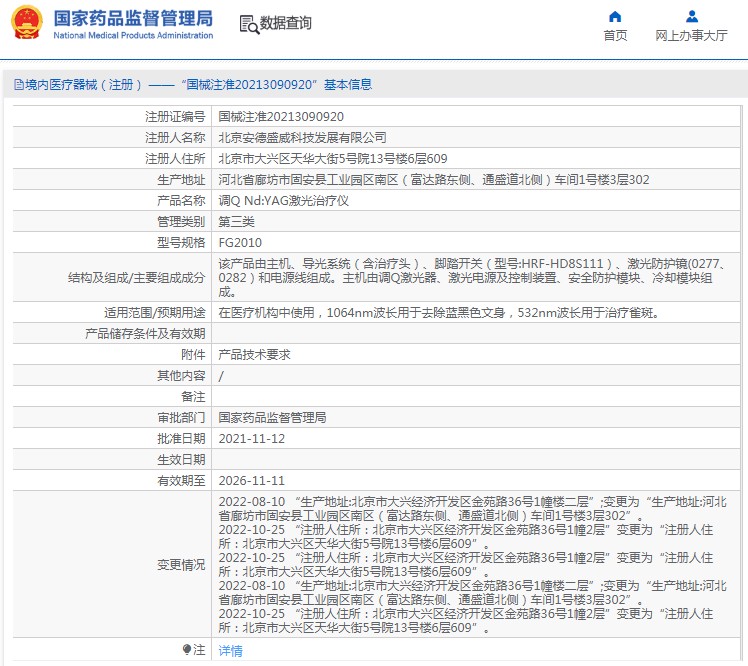Open the 详情 link
Screen dimensions: 748x666
(230, 651)
